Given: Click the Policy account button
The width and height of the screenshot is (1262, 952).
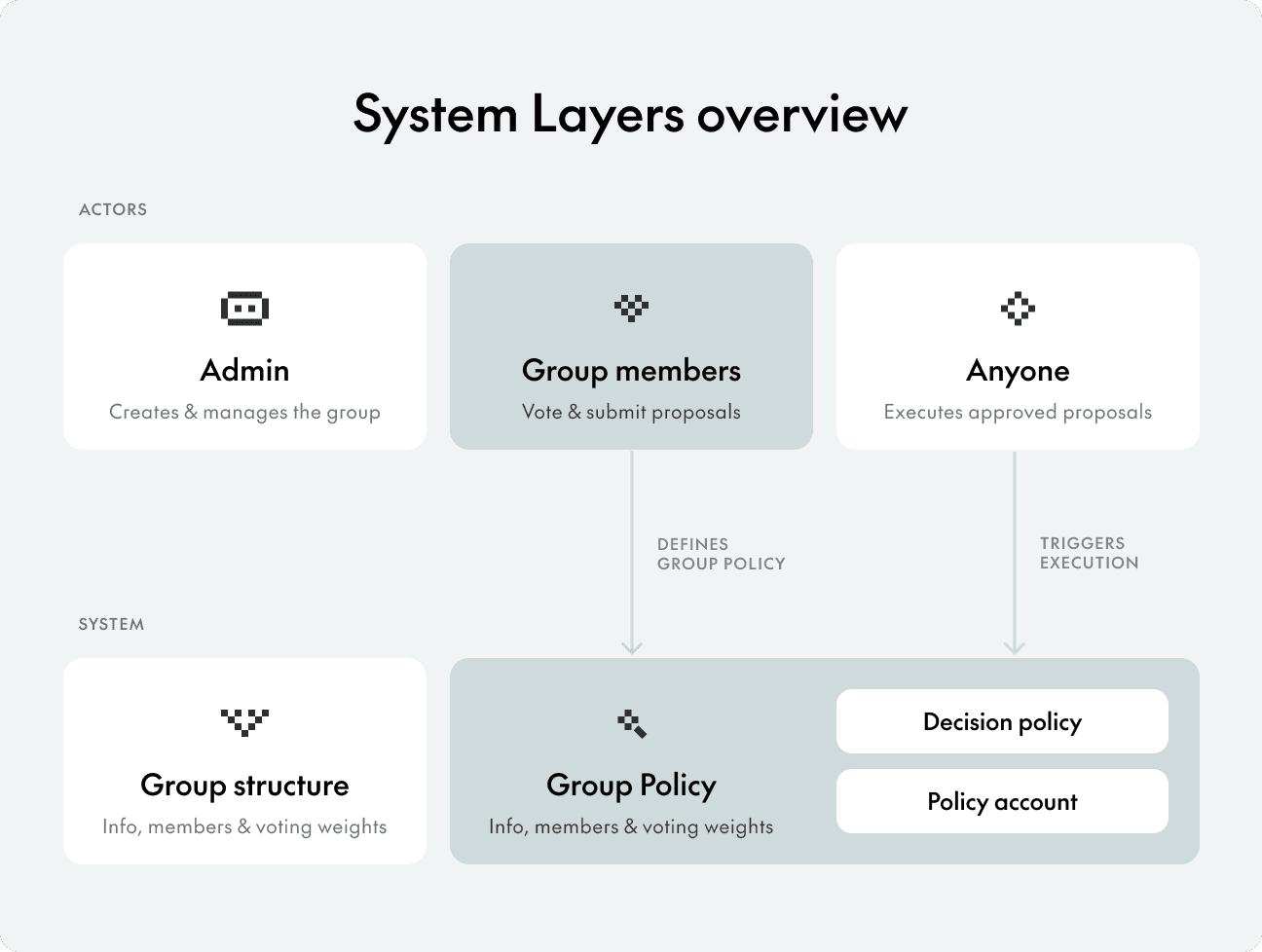Looking at the screenshot, I should [x=1002, y=801].
